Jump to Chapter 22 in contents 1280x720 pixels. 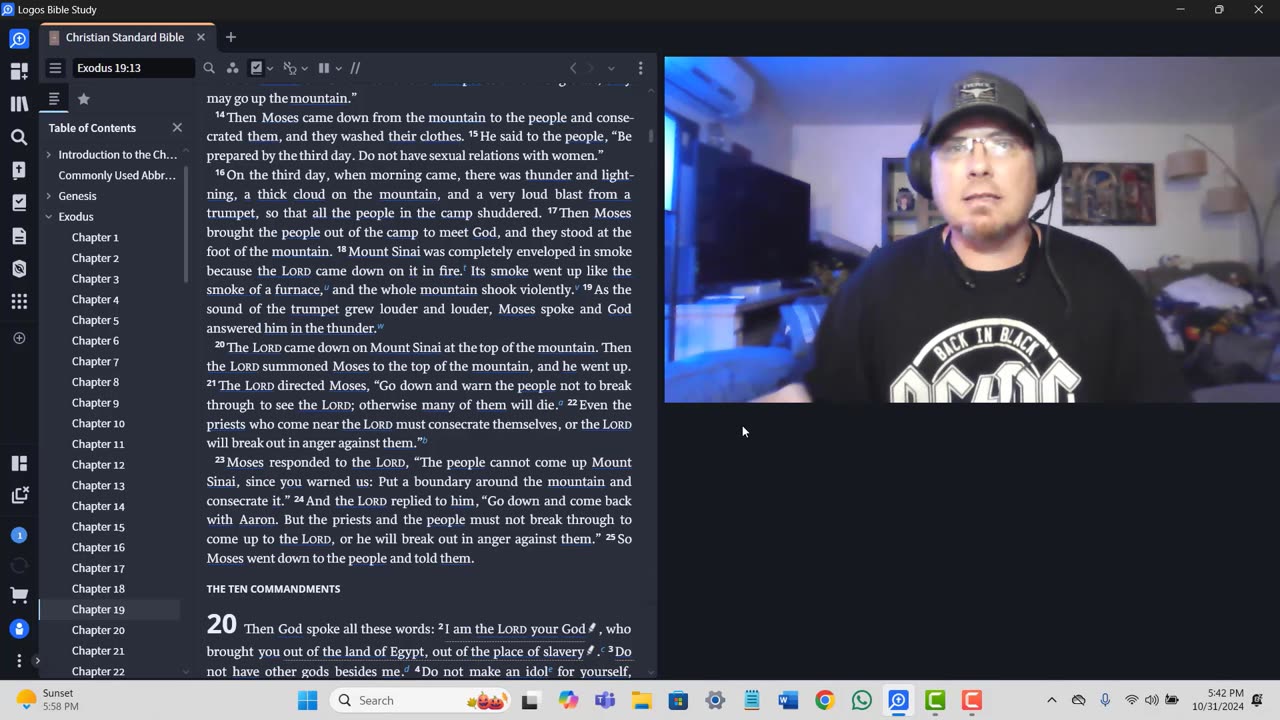(x=98, y=671)
